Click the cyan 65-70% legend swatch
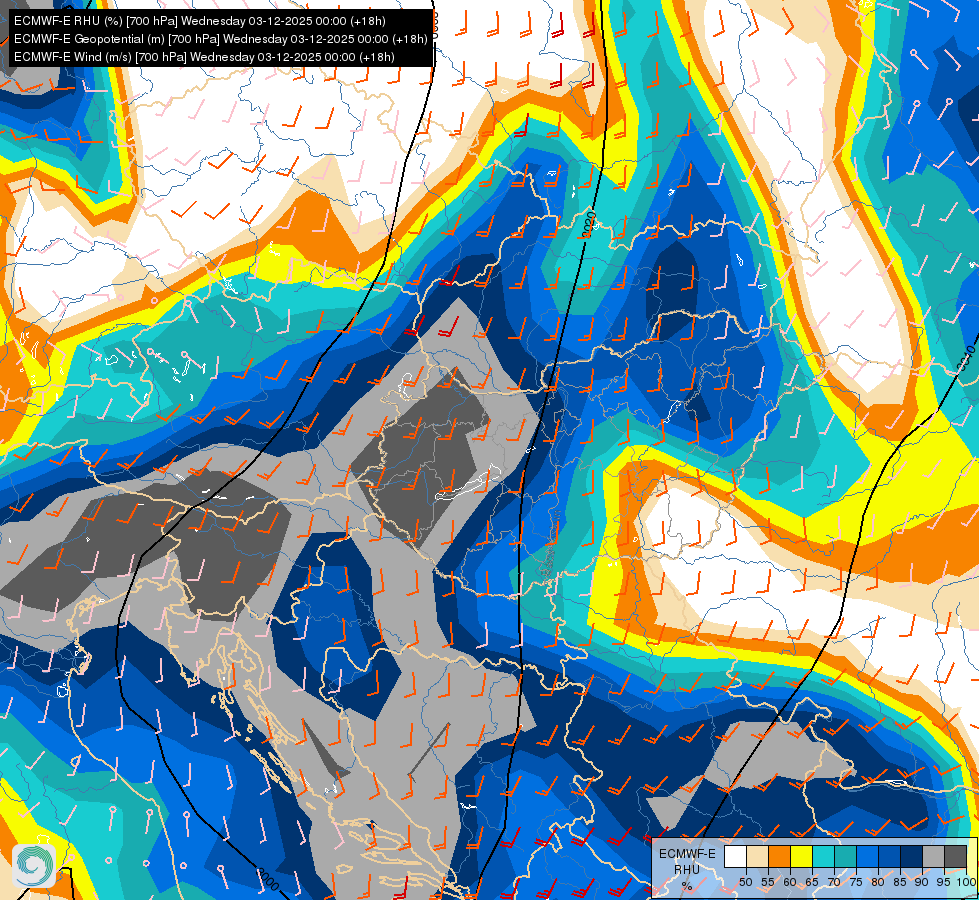Screen dimensions: 979x900 [824, 856]
